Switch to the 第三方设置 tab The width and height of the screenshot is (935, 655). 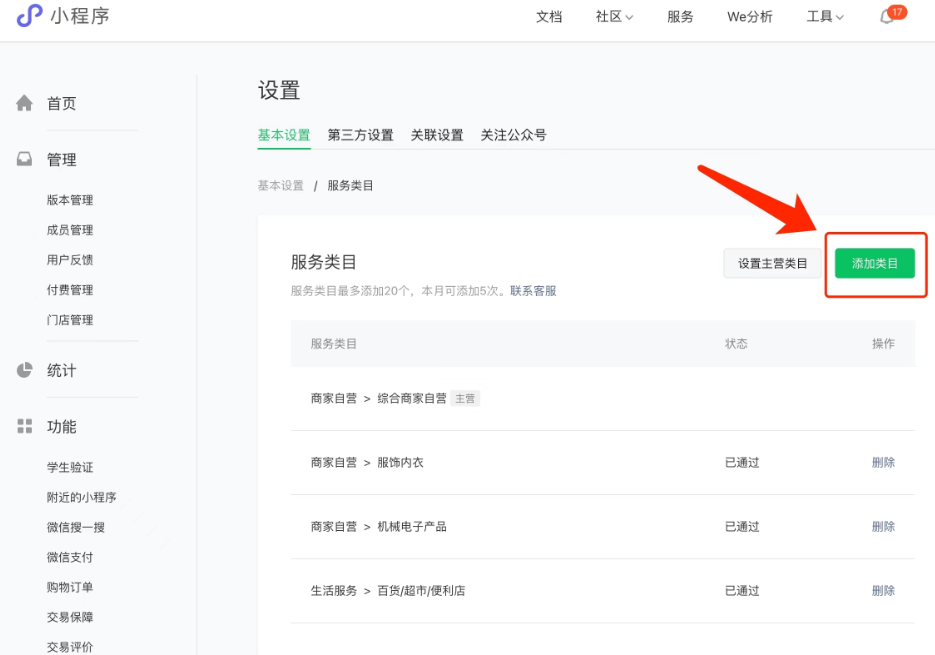[360, 135]
